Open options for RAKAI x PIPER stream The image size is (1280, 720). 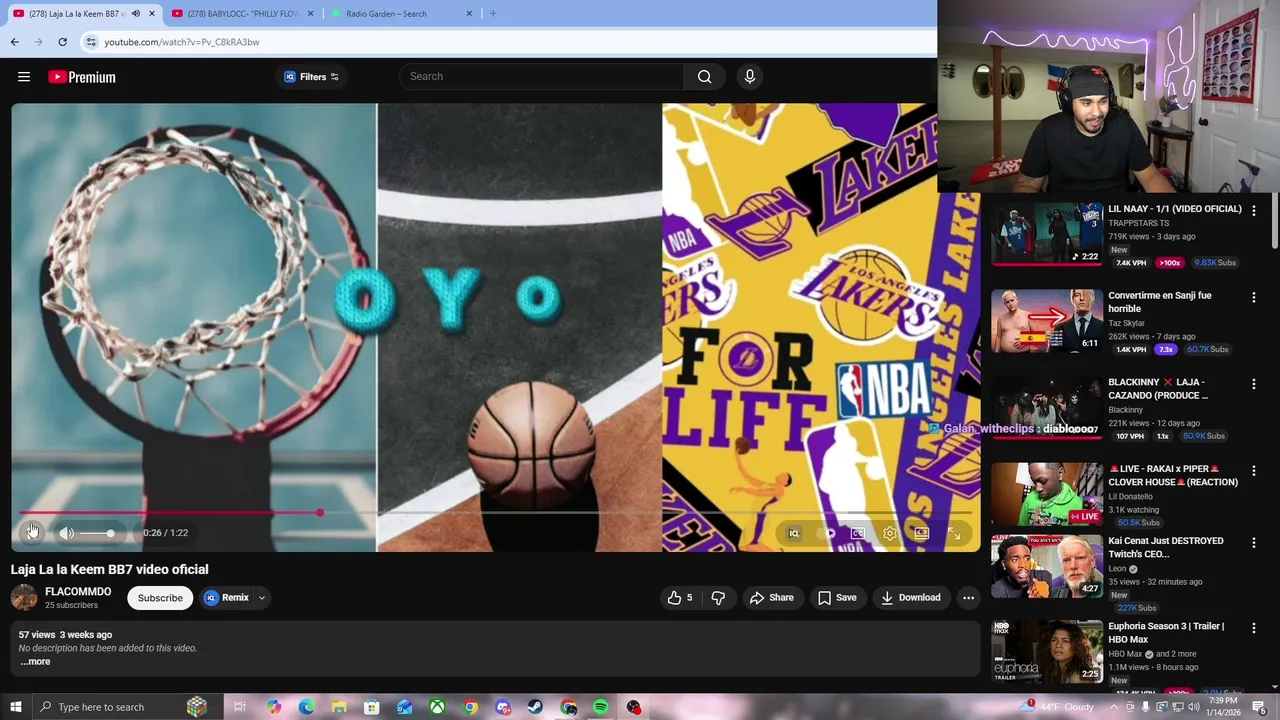[x=1254, y=470]
